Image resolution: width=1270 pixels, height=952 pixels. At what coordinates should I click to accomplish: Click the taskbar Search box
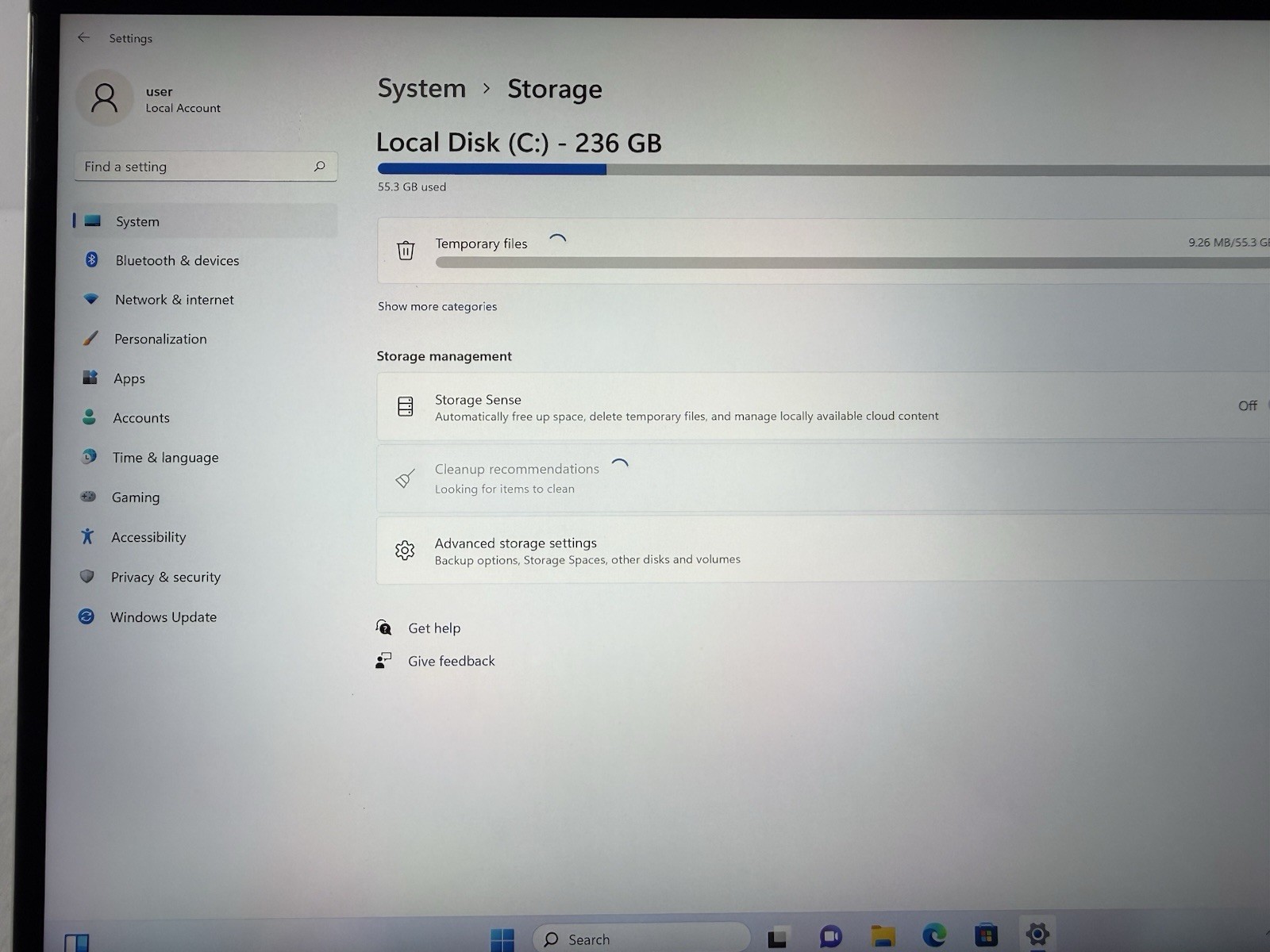641,939
